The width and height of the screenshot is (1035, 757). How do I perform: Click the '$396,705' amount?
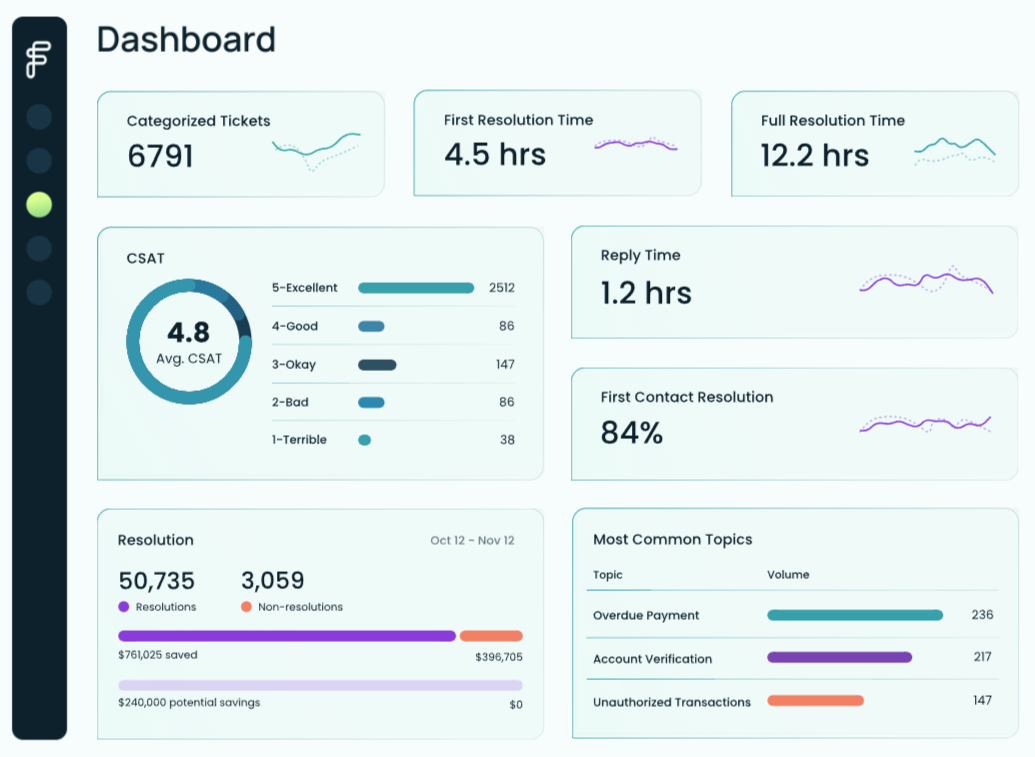click(498, 657)
